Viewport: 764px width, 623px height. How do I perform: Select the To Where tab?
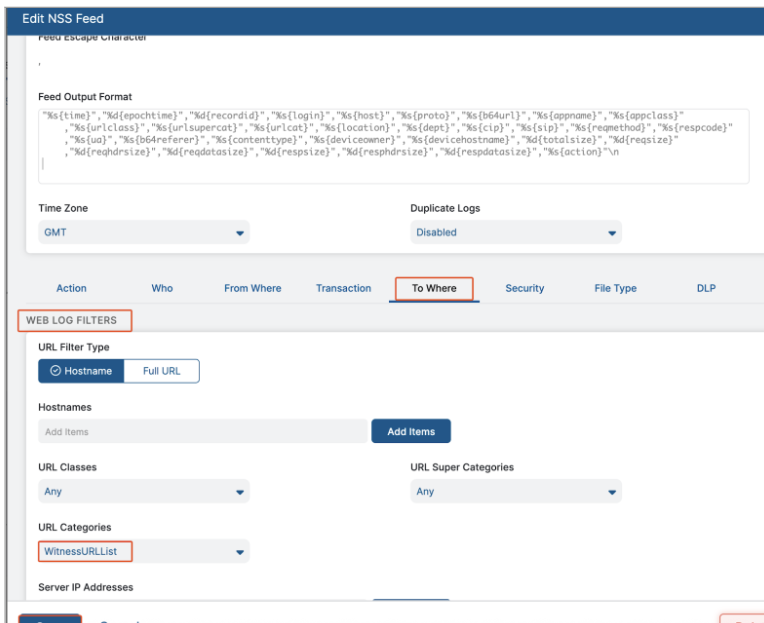point(434,288)
